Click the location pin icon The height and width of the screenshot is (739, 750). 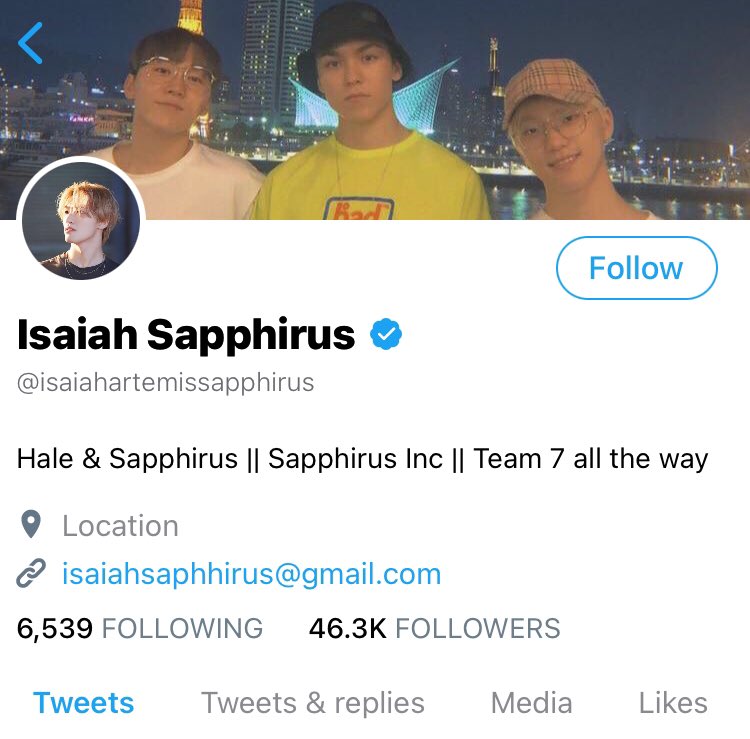click(x=31, y=524)
